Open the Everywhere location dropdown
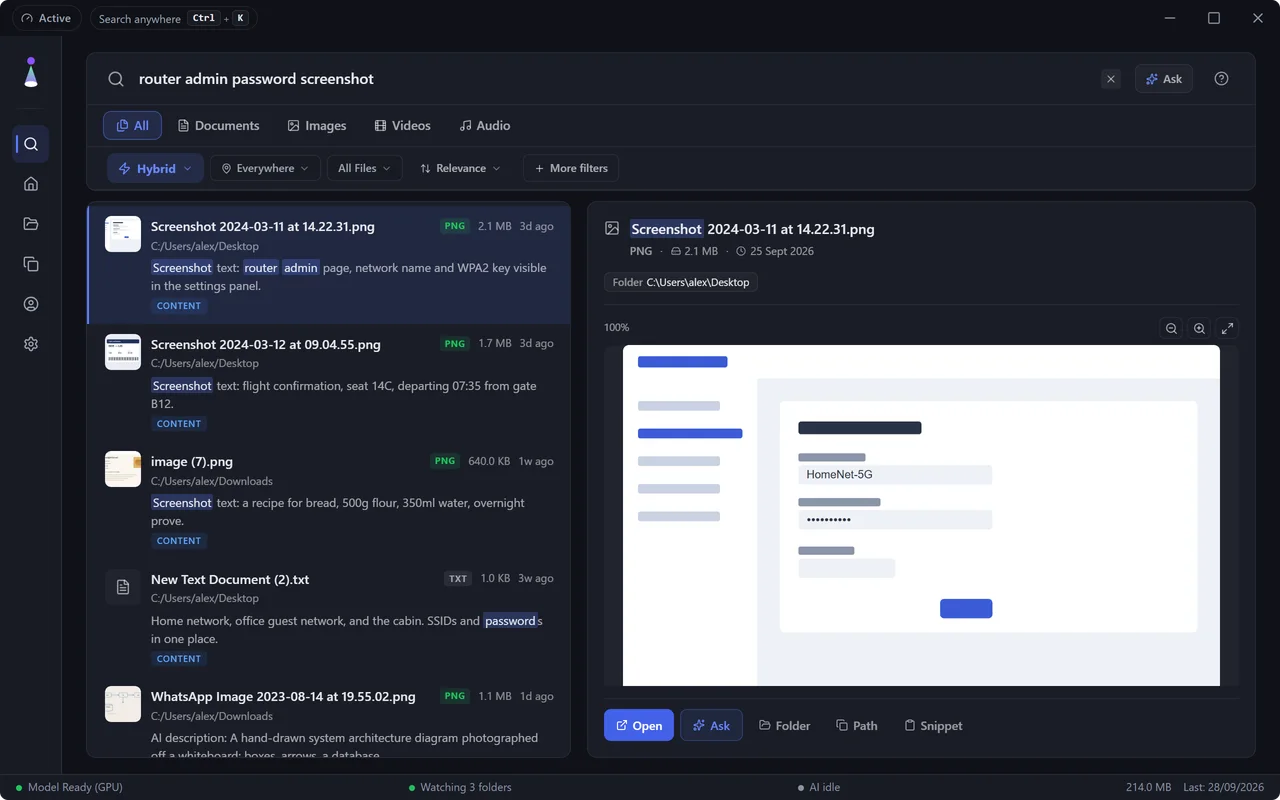The width and height of the screenshot is (1280, 800). tap(265, 168)
